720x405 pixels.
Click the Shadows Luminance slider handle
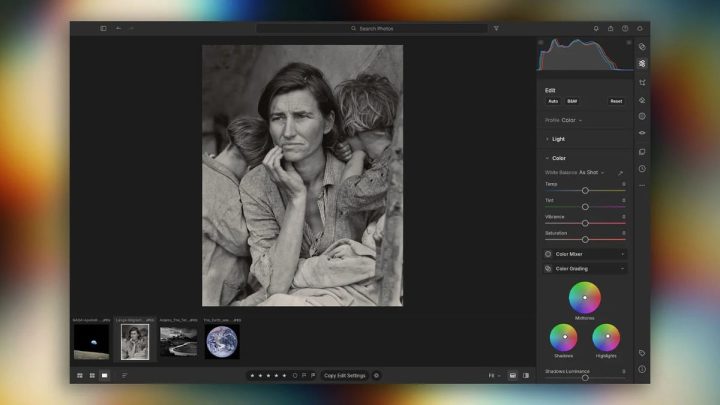click(x=585, y=378)
